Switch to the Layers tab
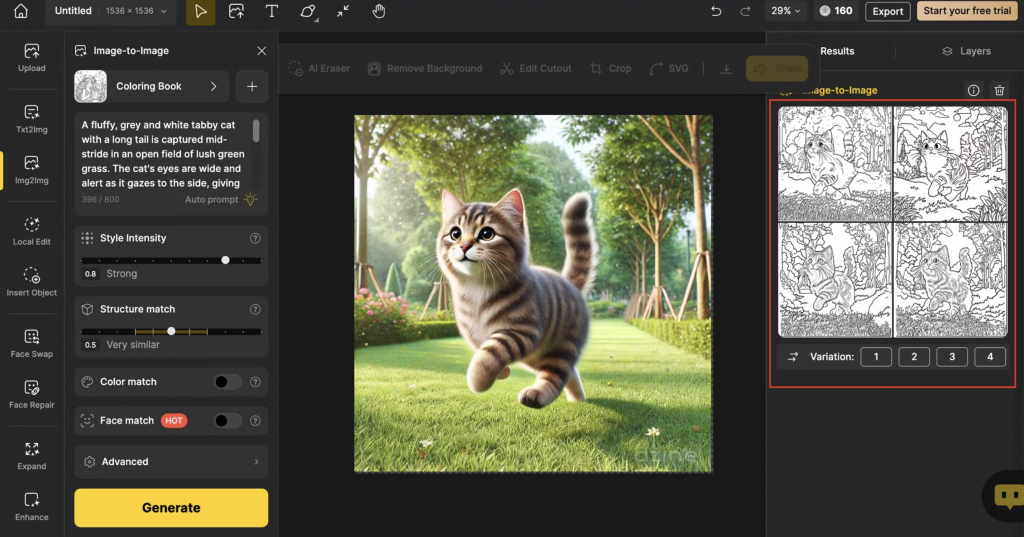 click(x=966, y=51)
